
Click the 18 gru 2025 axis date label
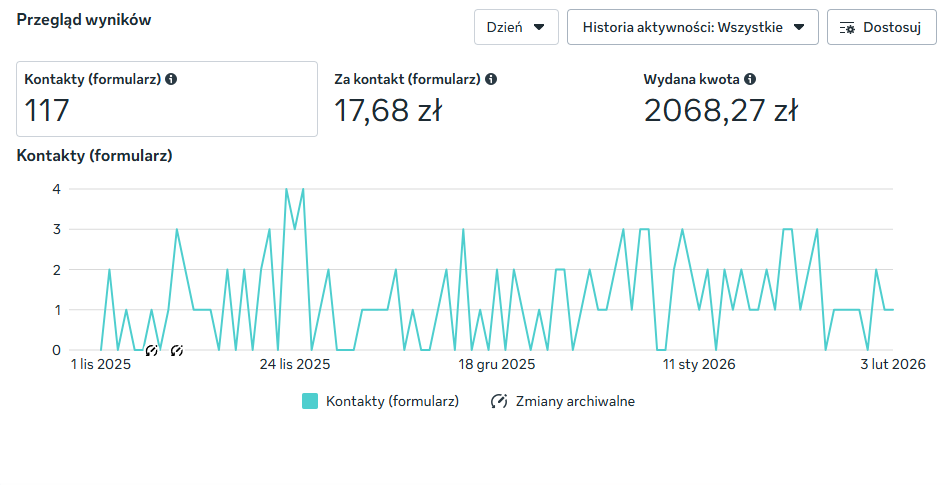point(497,365)
